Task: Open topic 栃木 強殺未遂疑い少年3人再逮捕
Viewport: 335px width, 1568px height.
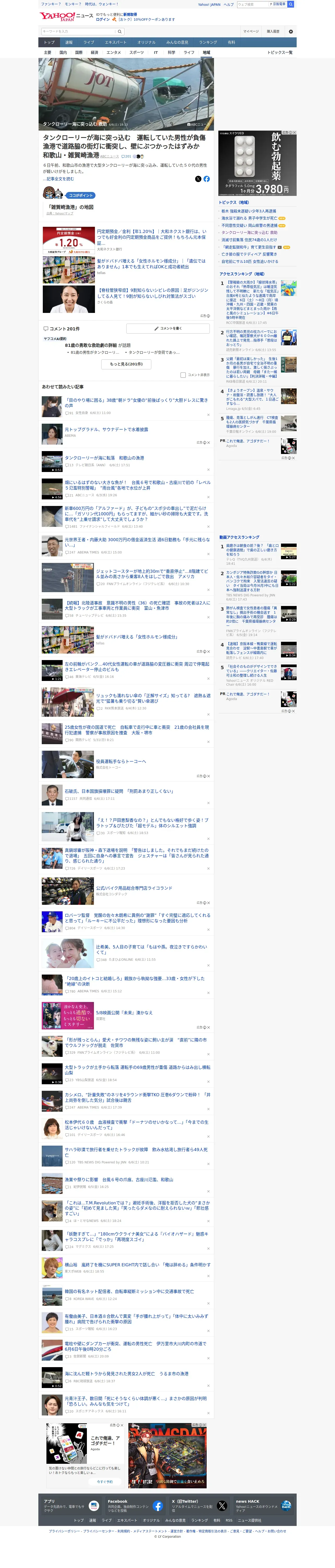Action: click(249, 211)
